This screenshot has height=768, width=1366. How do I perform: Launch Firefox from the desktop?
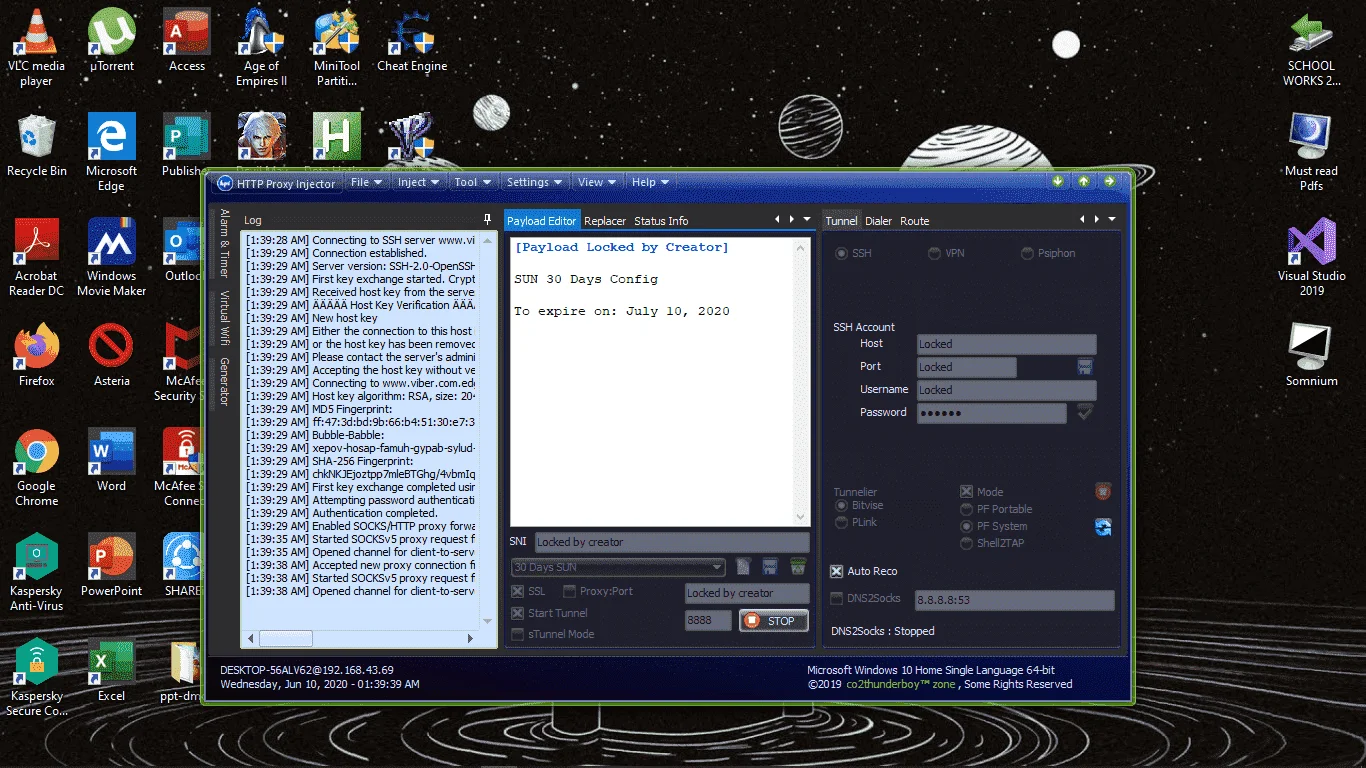pos(37,355)
